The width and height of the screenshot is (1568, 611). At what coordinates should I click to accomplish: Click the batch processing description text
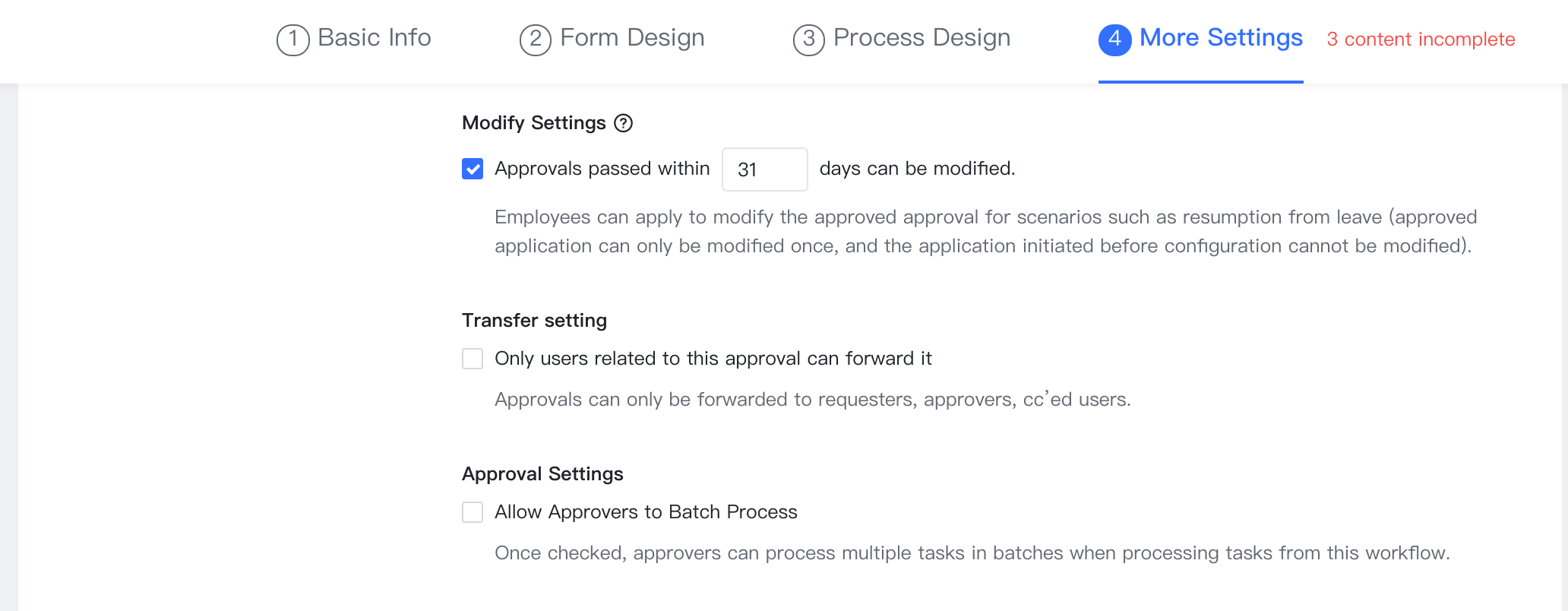[973, 552]
